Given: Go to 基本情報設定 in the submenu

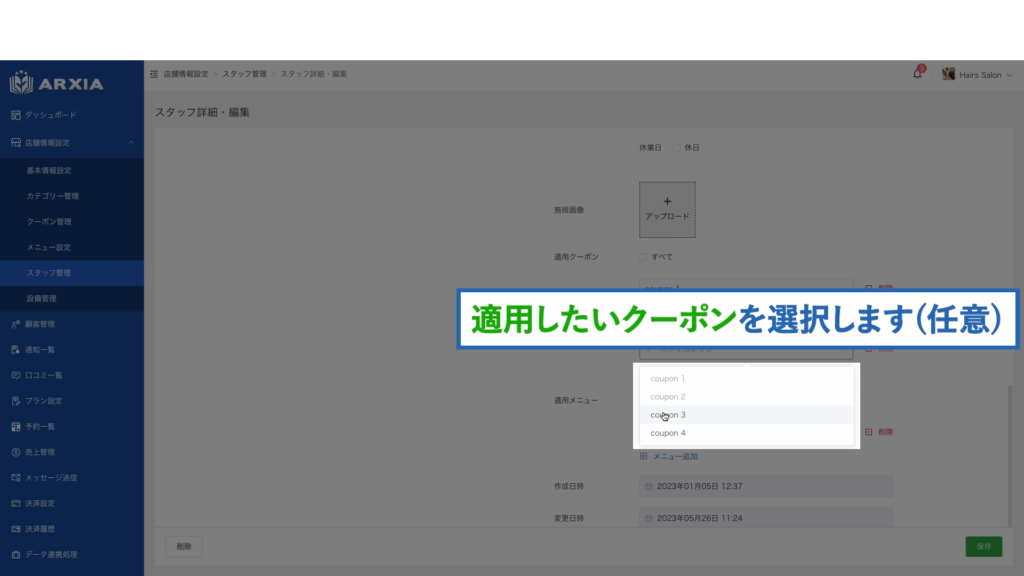Looking at the screenshot, I should [72, 170].
